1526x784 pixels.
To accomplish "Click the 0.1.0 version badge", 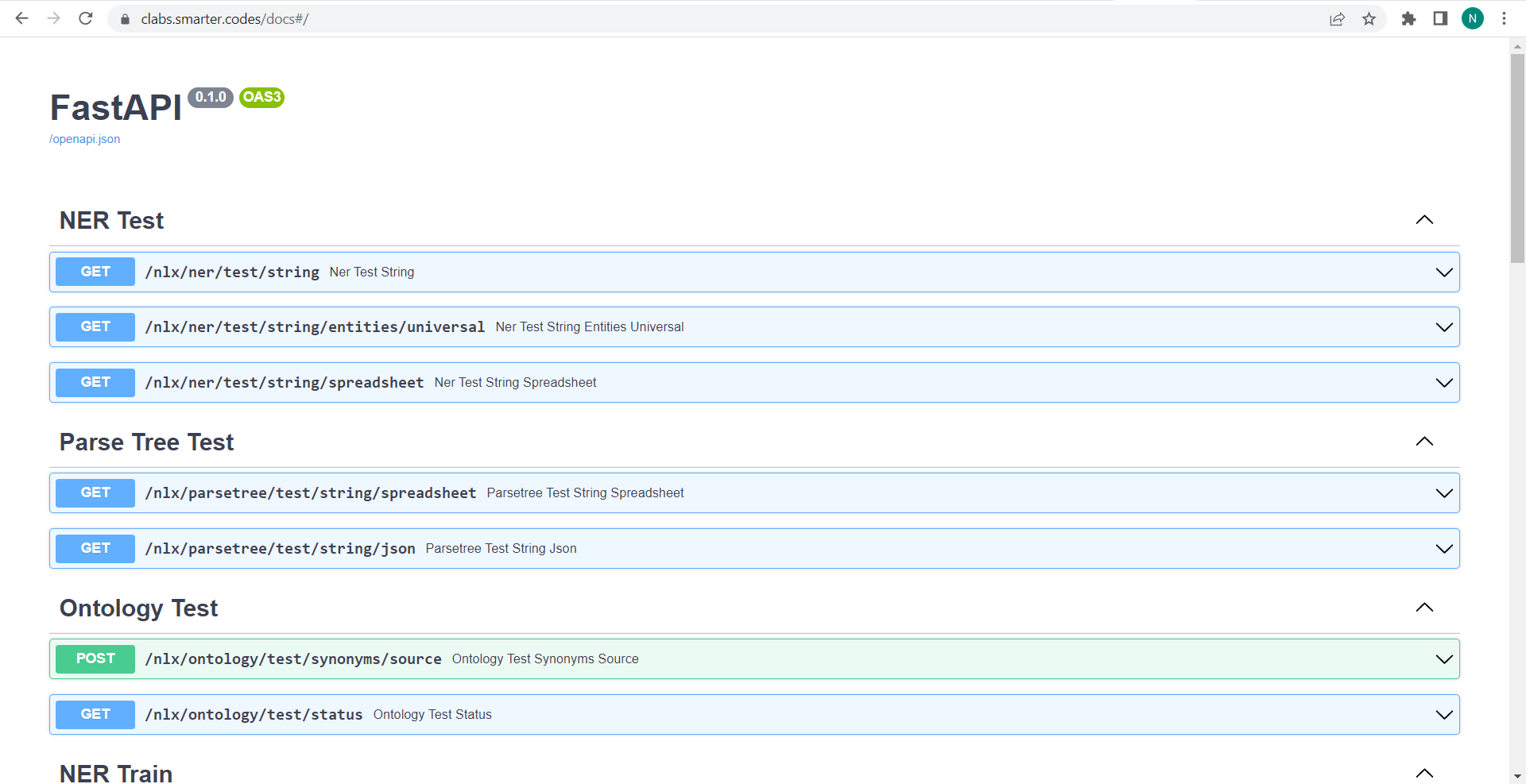I will pyautogui.click(x=211, y=97).
